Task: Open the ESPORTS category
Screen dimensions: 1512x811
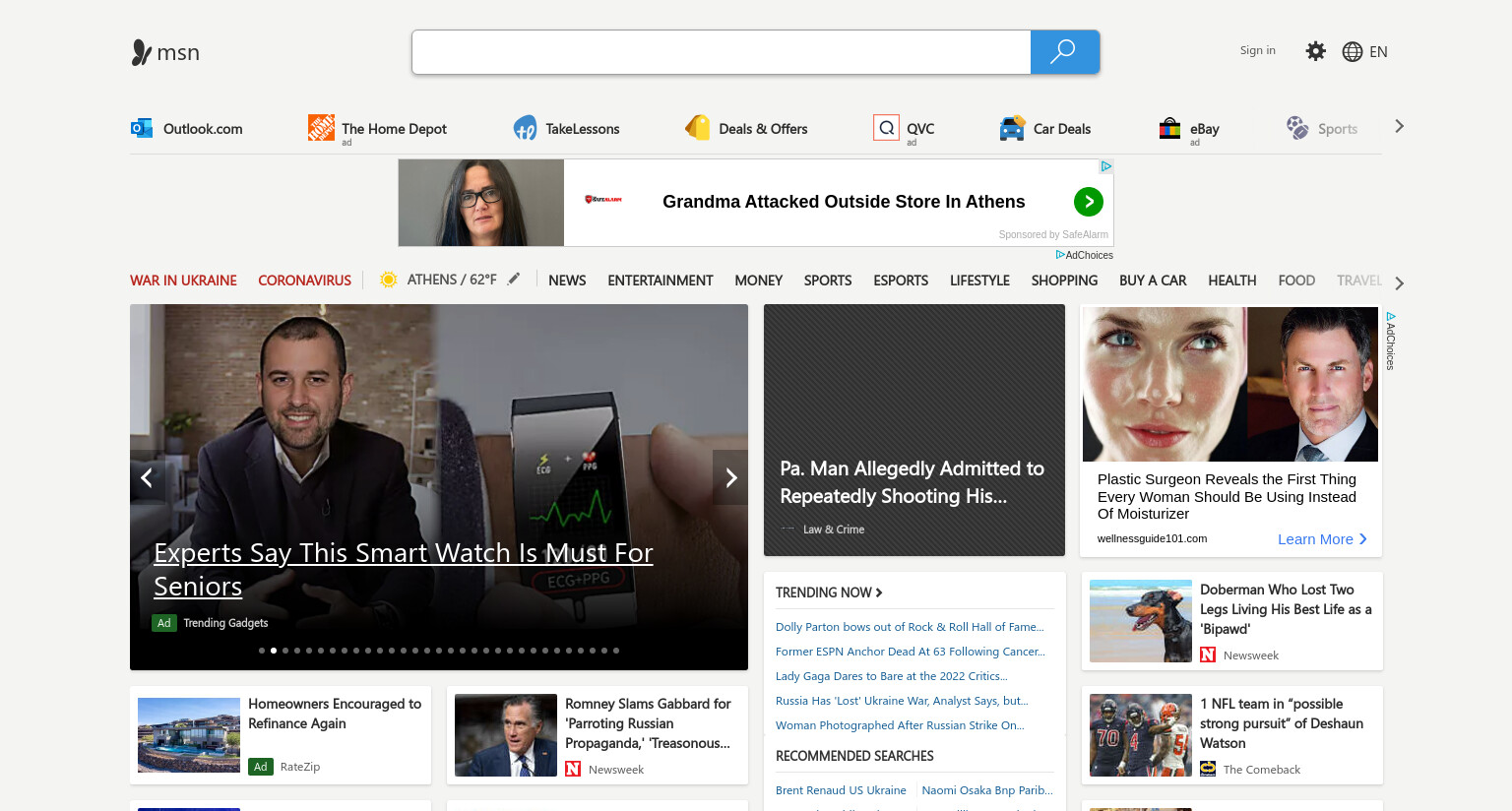Action: [x=901, y=281]
